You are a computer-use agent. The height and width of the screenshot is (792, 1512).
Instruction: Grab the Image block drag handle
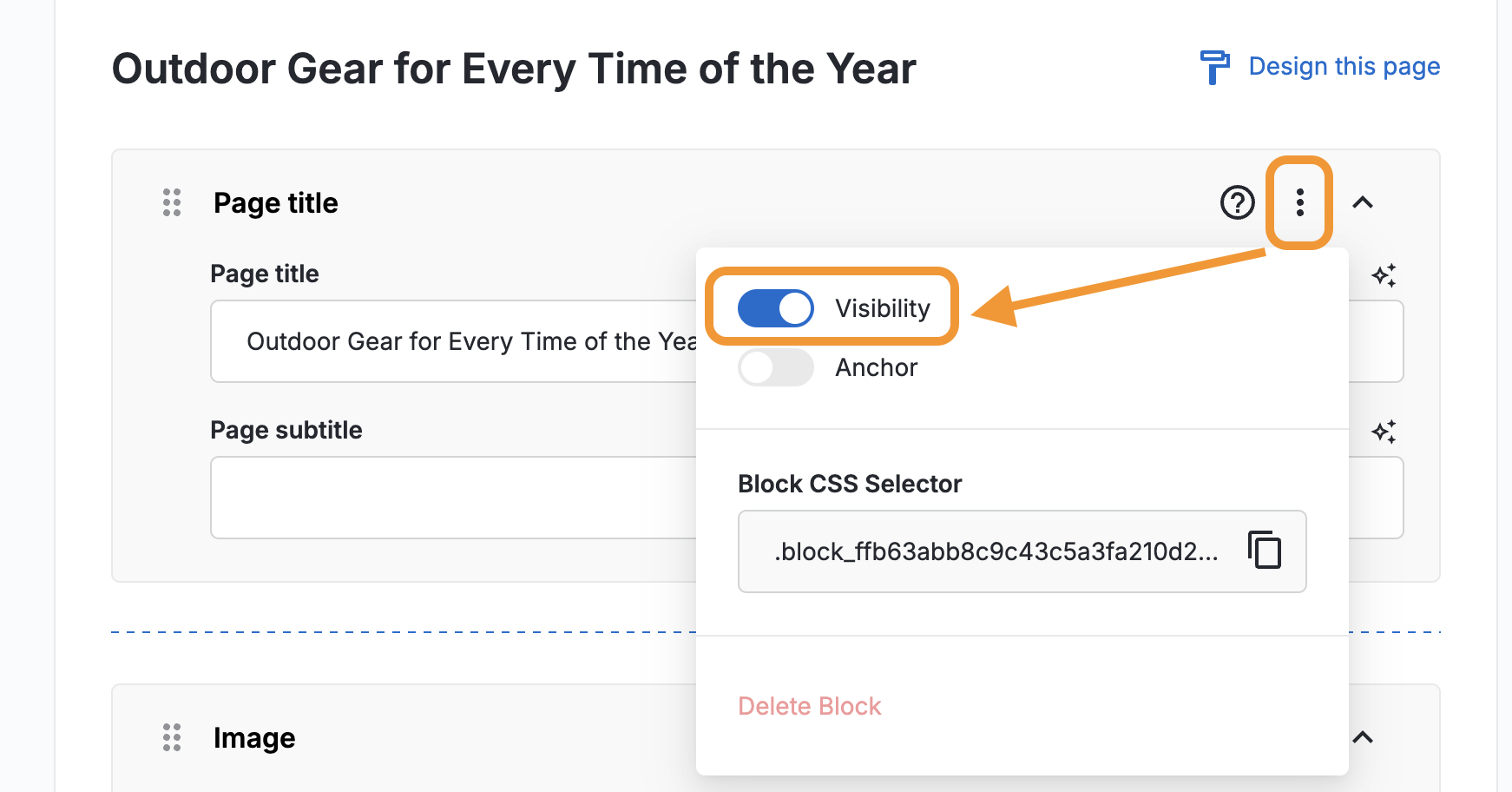pos(172,737)
